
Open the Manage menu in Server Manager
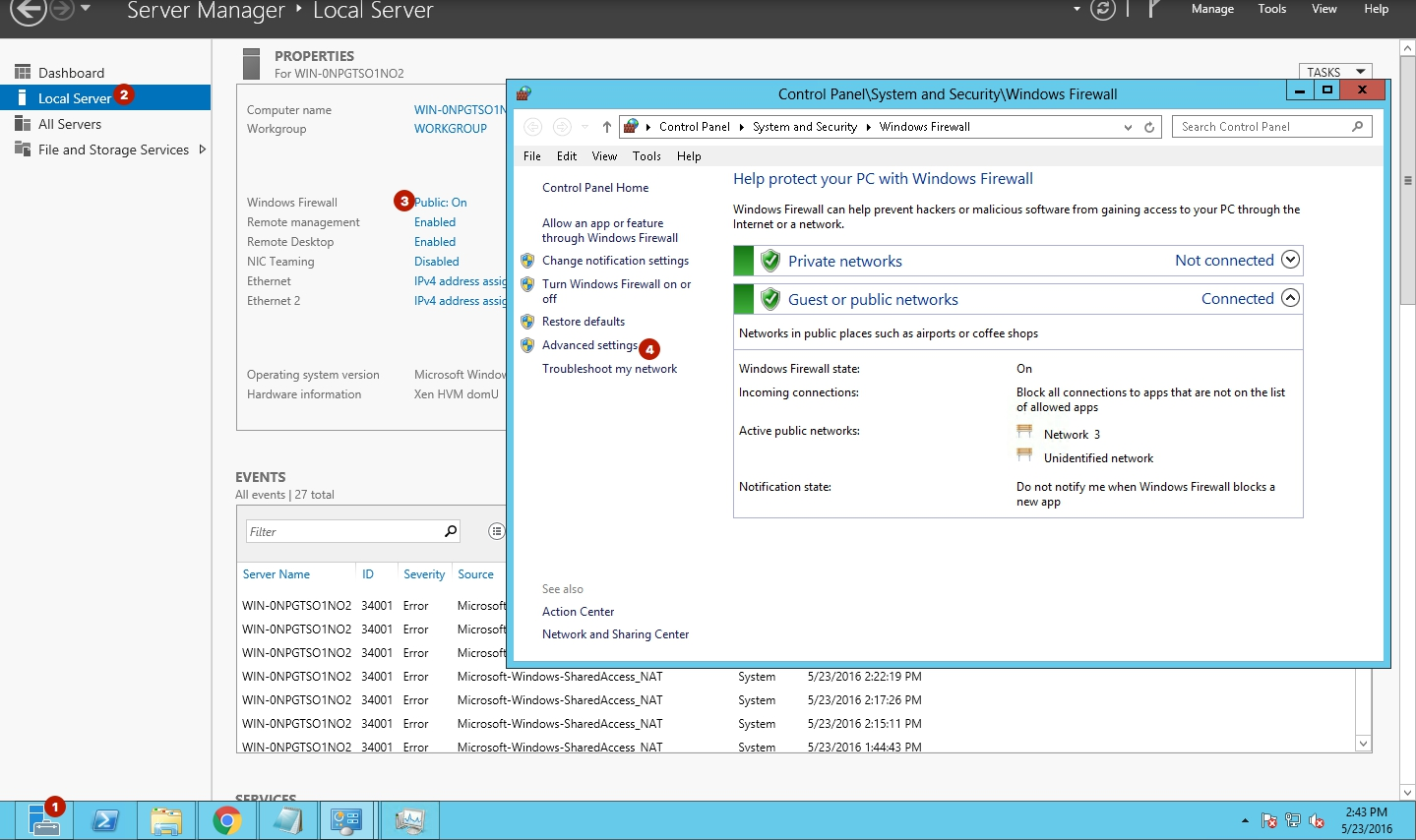1212,9
